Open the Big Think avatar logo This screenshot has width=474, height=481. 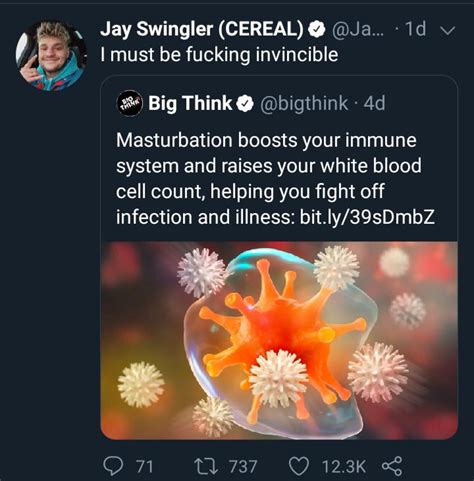coord(130,104)
